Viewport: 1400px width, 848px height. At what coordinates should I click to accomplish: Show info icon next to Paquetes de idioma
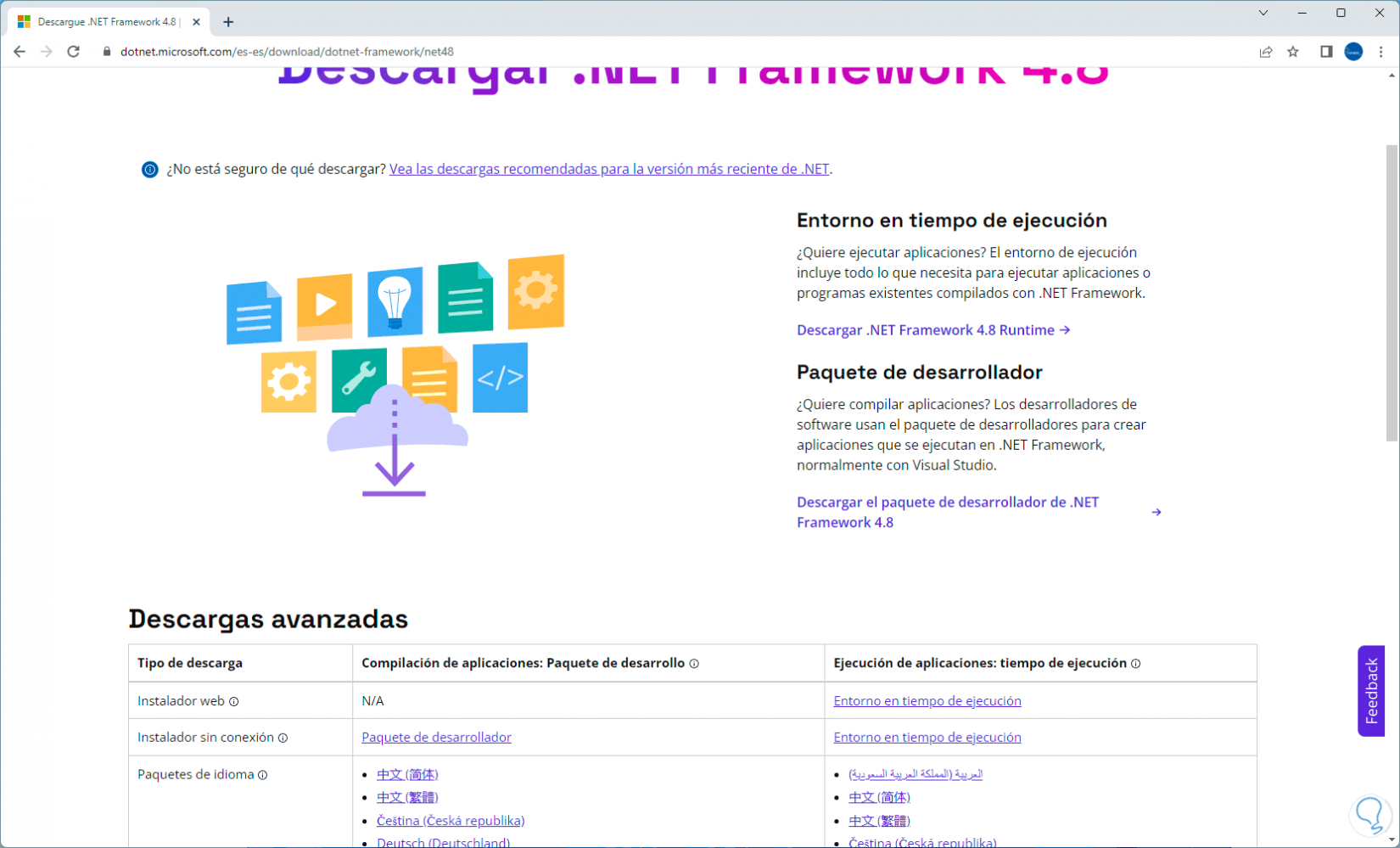click(x=263, y=775)
